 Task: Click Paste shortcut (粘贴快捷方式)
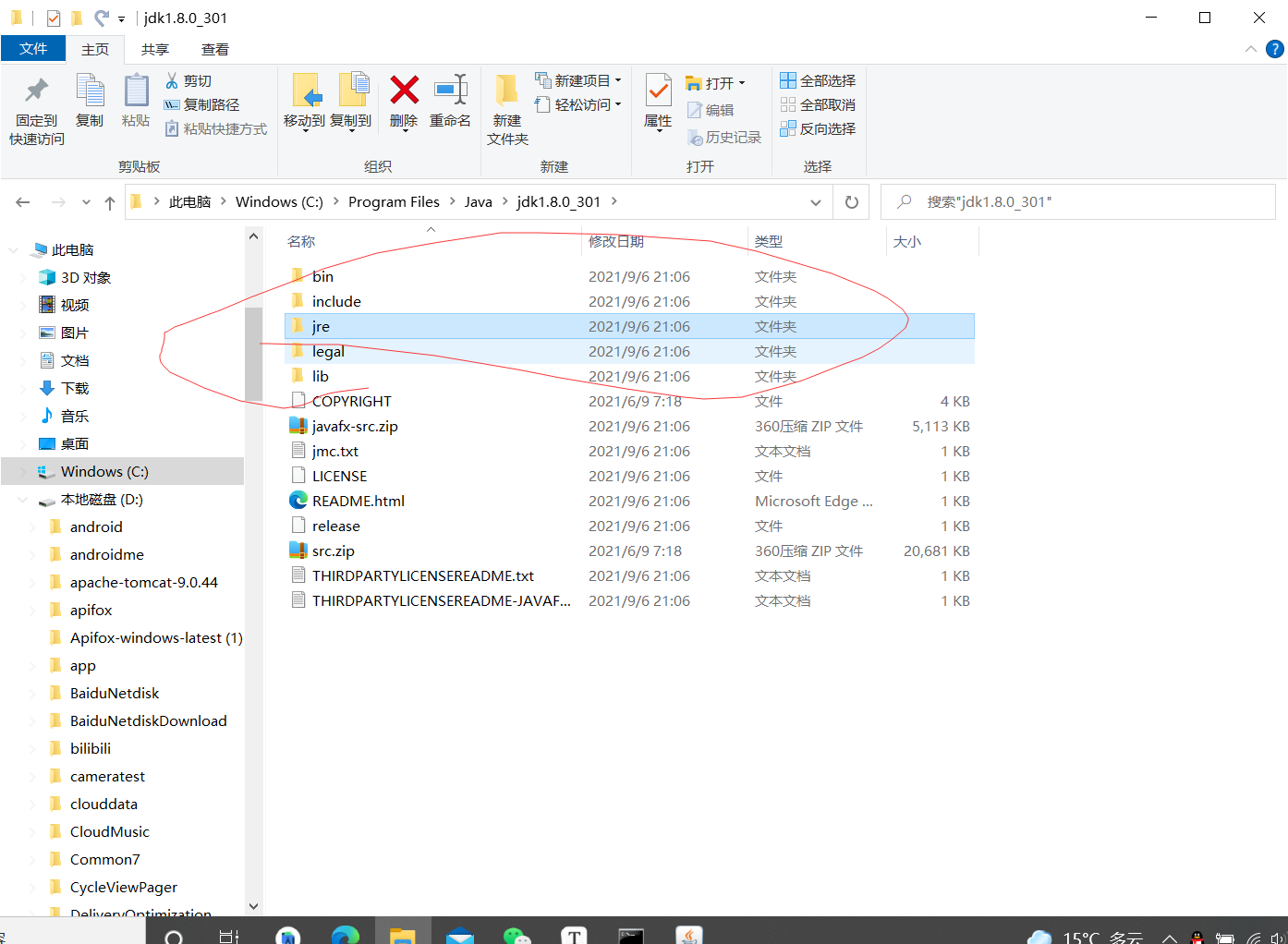(216, 129)
